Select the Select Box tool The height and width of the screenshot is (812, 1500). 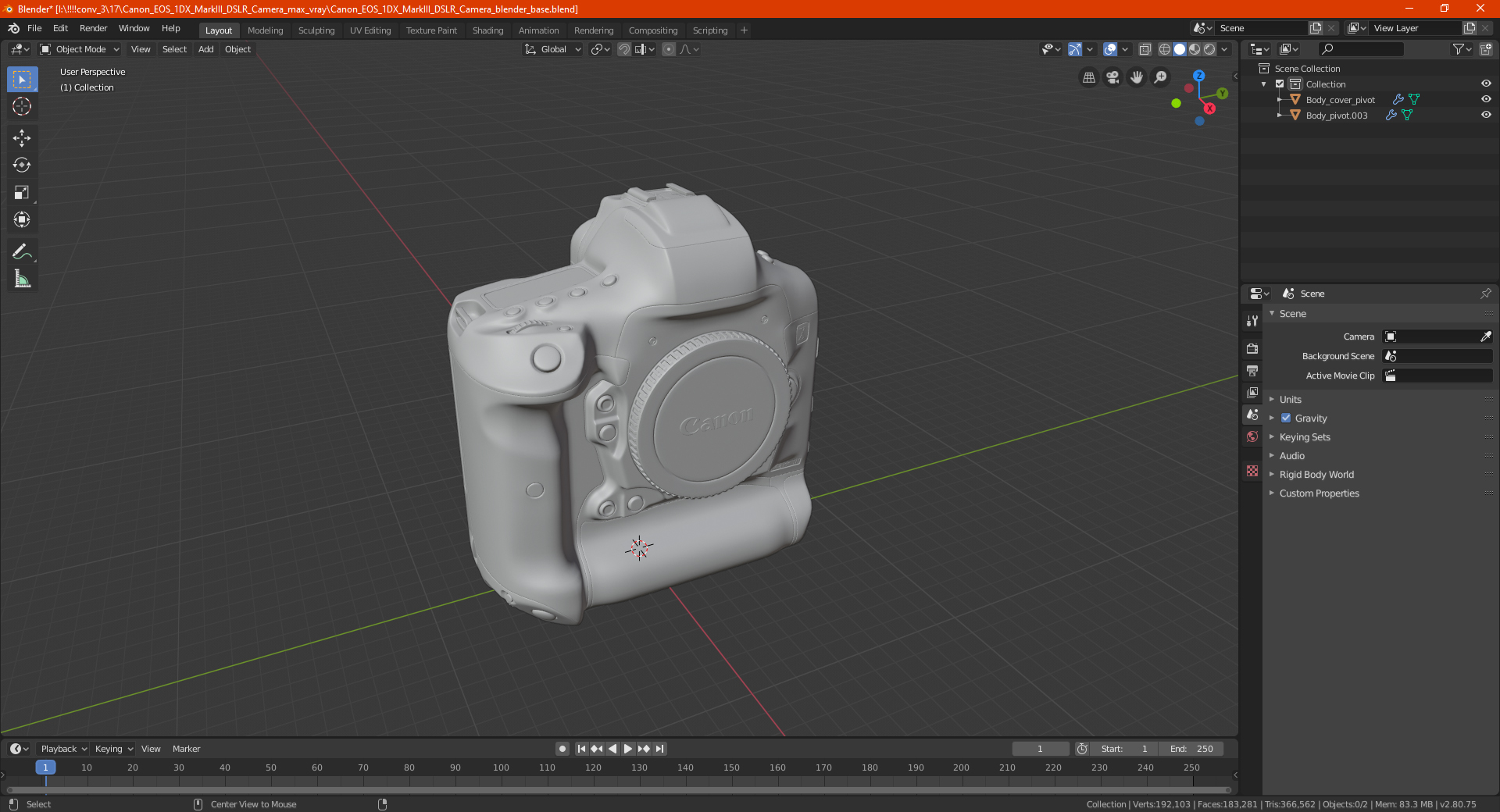click(22, 80)
